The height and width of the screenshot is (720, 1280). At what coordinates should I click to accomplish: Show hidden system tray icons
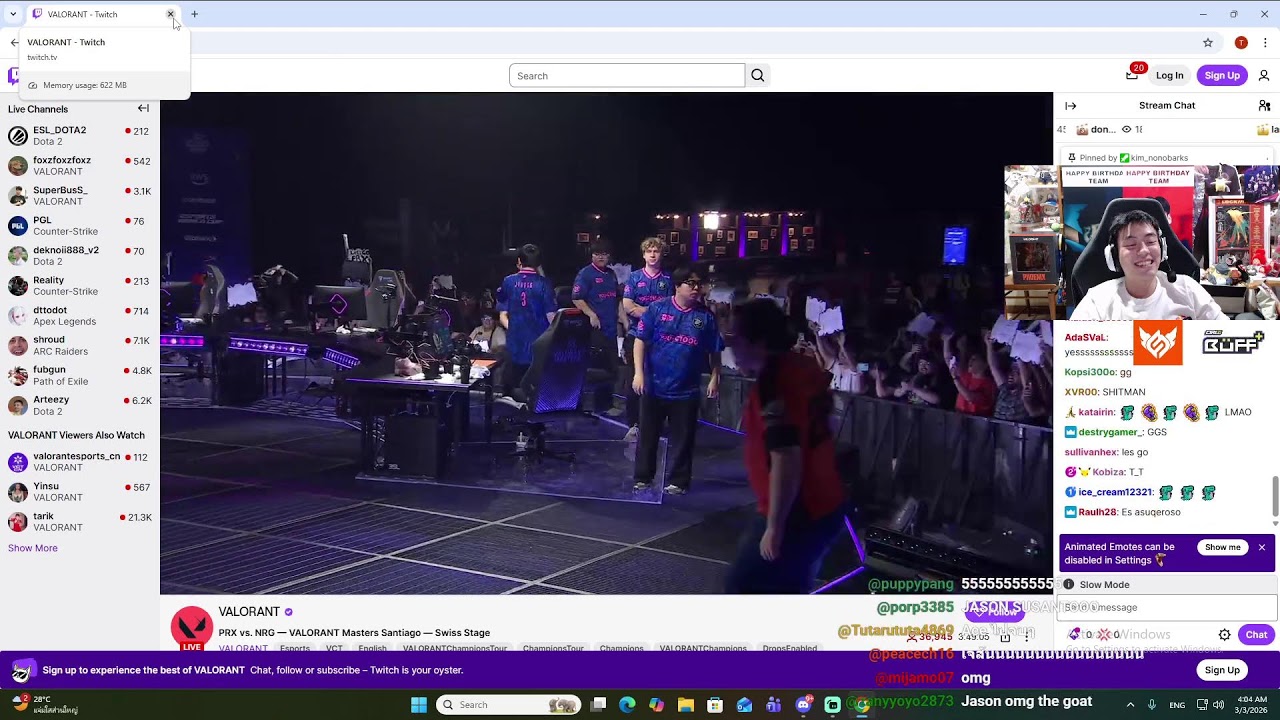[1130, 705]
